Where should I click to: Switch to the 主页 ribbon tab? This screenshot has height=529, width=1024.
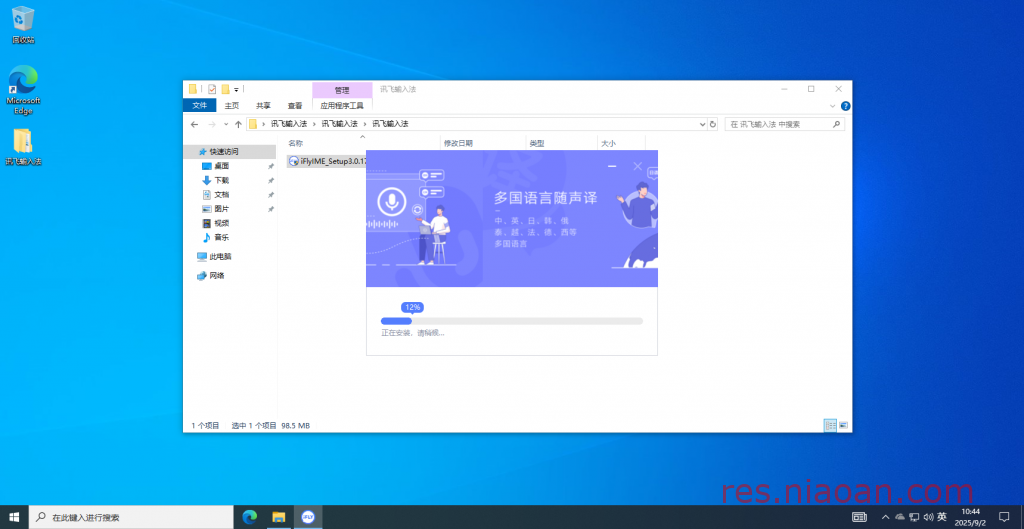pyautogui.click(x=232, y=105)
